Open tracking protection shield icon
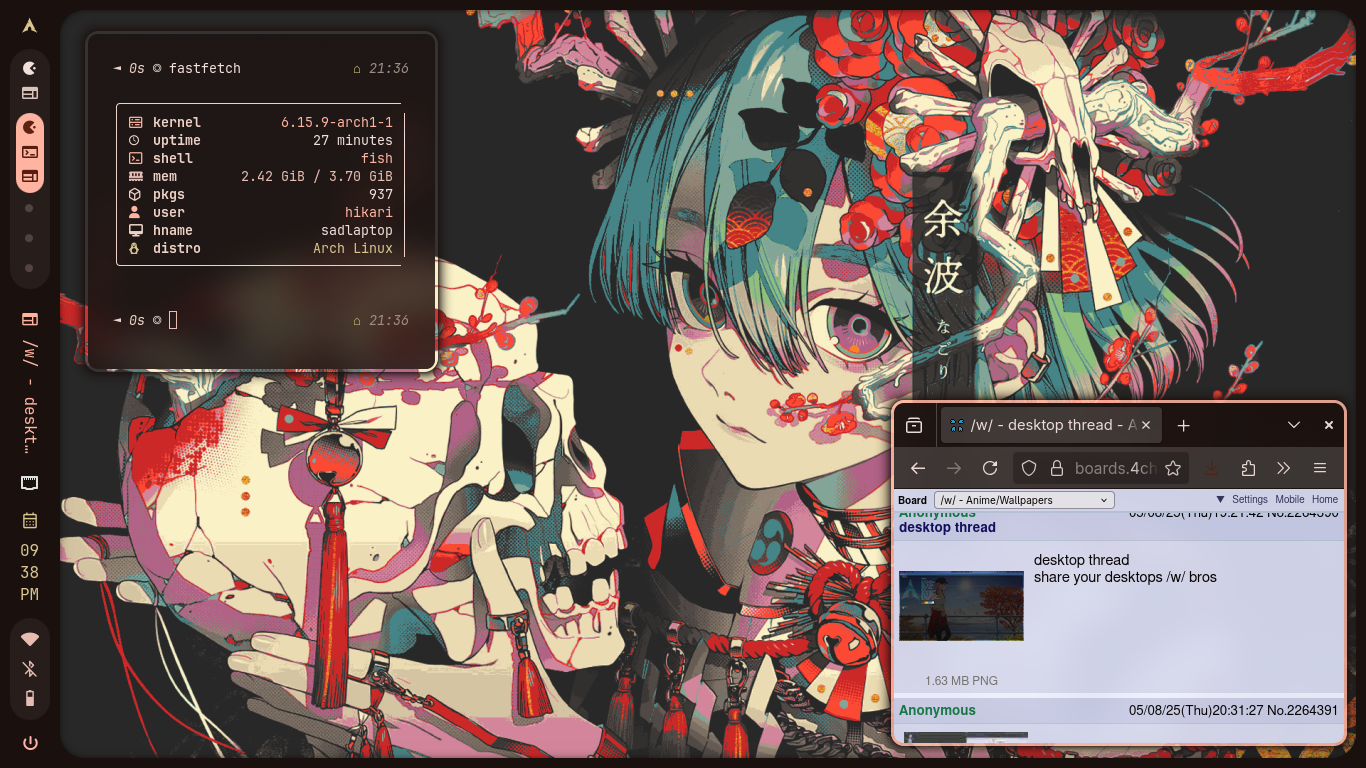 [x=1030, y=468]
